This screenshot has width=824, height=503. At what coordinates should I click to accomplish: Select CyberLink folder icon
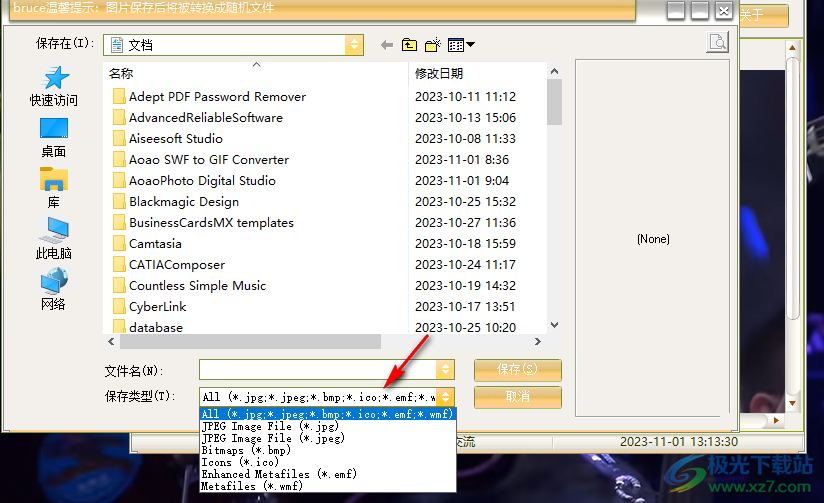(x=119, y=307)
